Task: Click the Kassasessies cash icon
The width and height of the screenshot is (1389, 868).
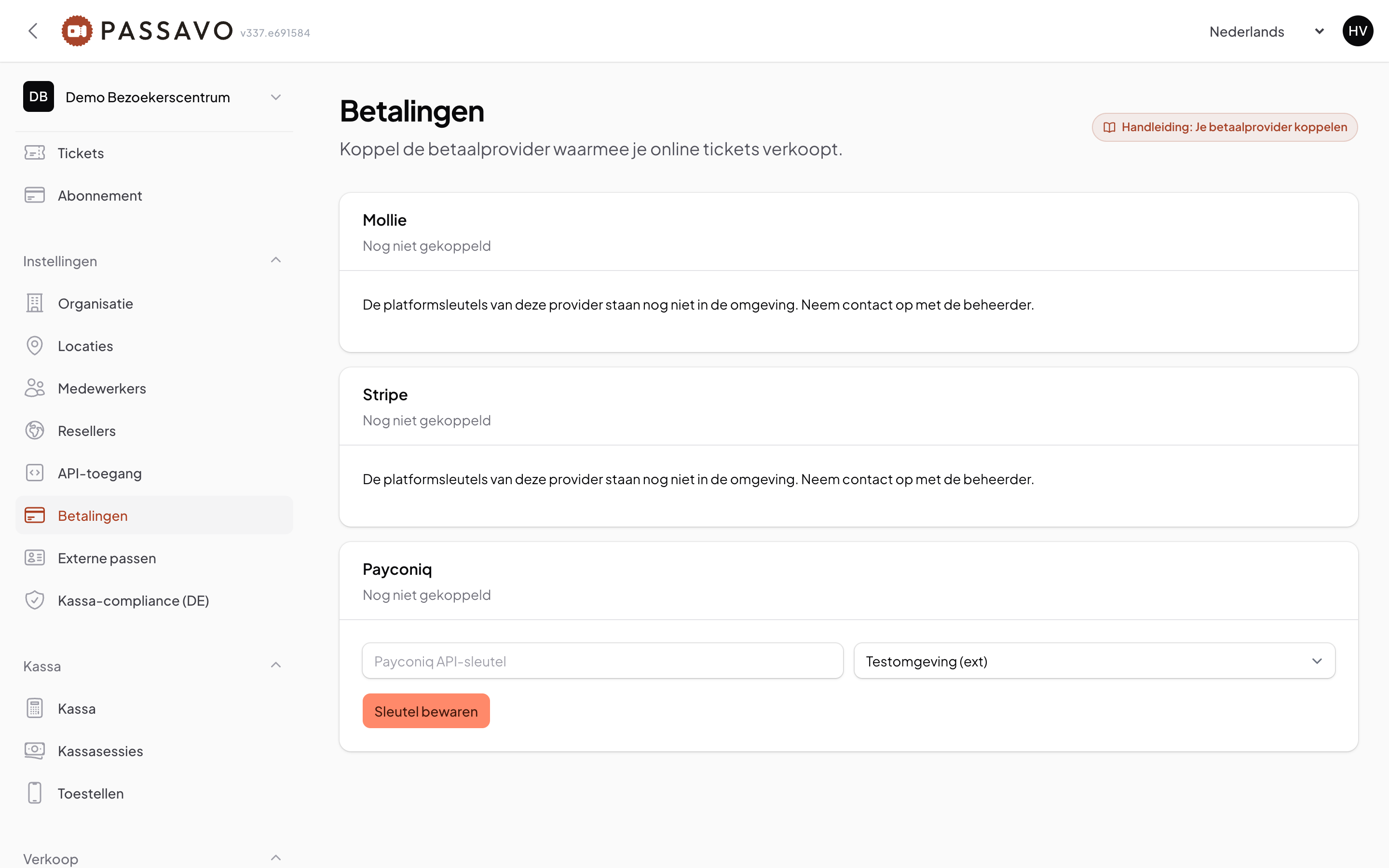Action: [x=35, y=751]
